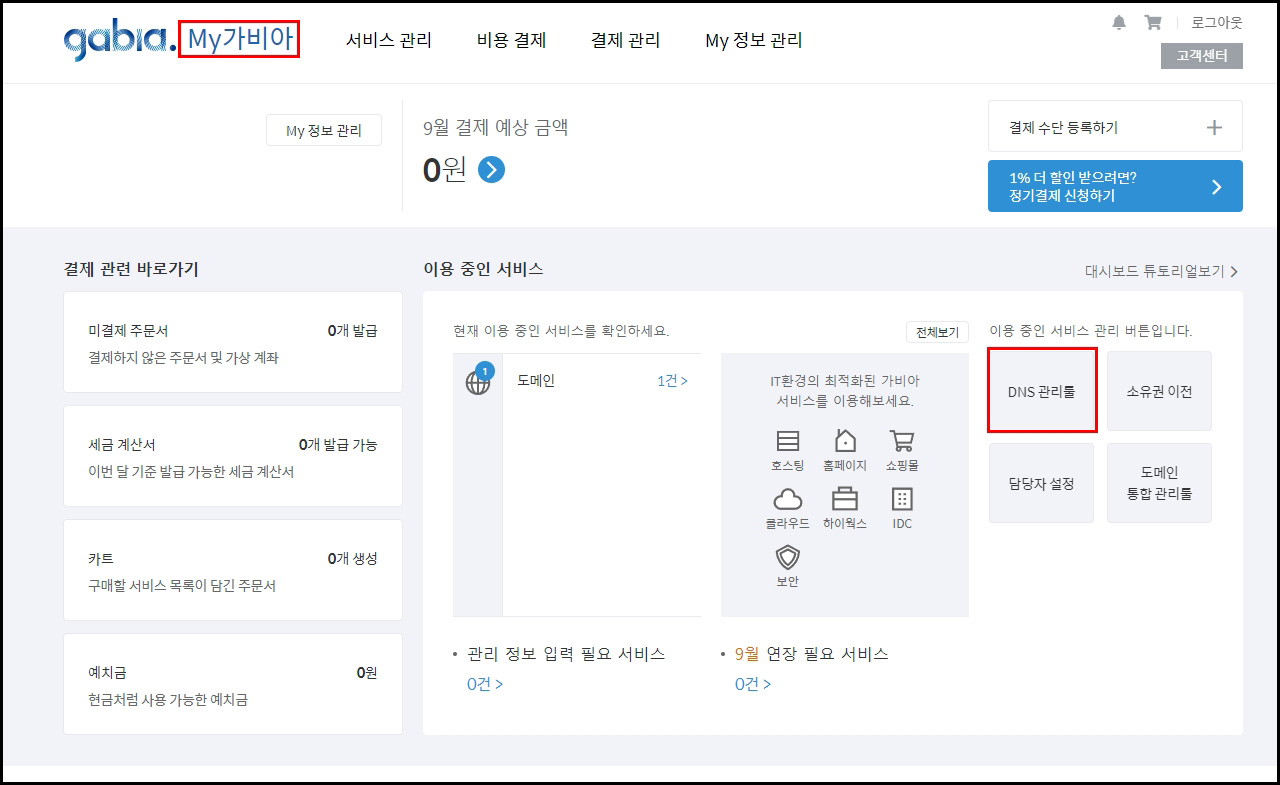This screenshot has height=785, width=1280.
Task: Click 관리 정보 입력 필요 서비스 text
Action: pos(566,654)
